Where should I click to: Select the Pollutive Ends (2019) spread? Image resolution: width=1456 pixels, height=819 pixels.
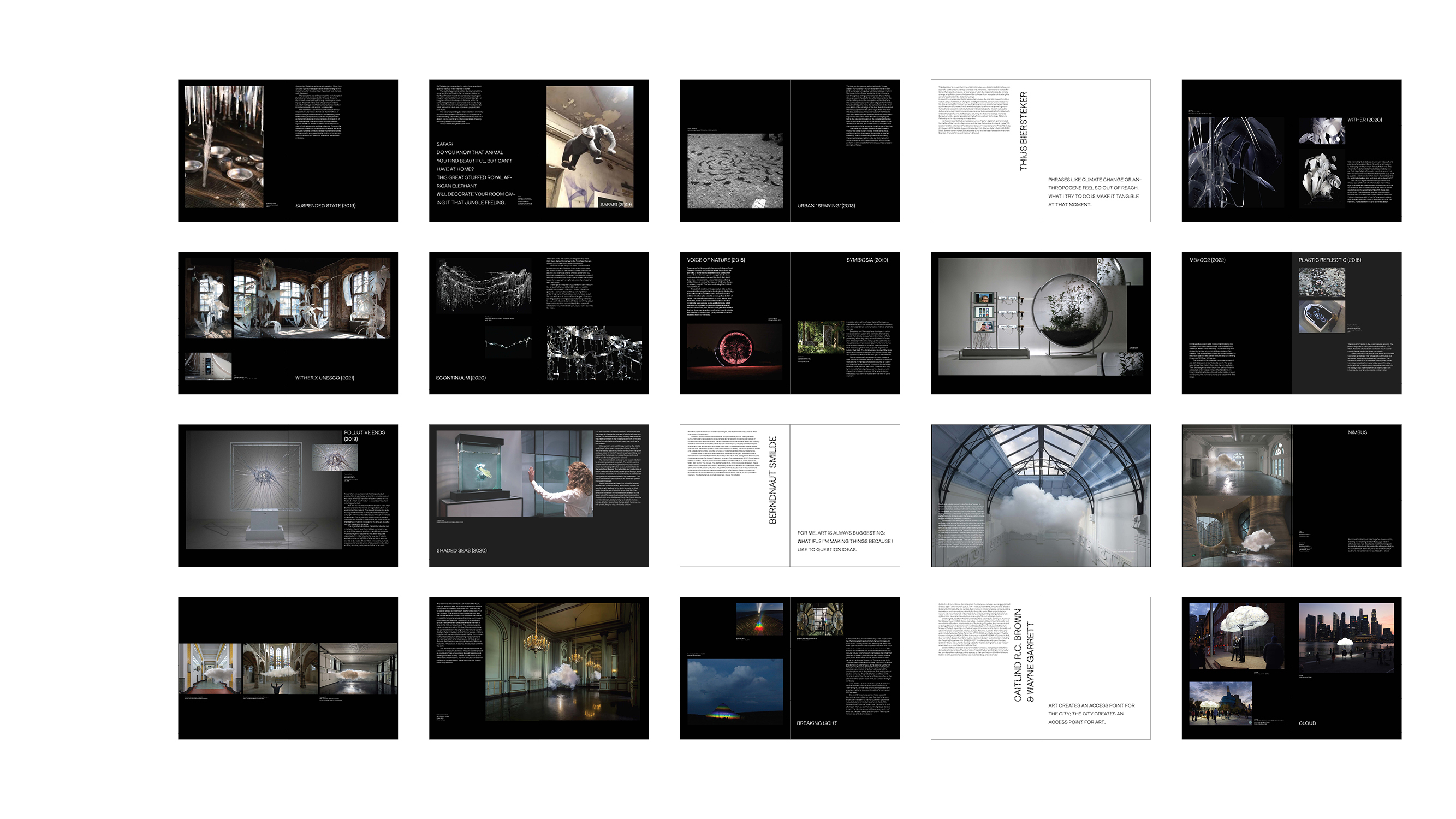click(288, 495)
